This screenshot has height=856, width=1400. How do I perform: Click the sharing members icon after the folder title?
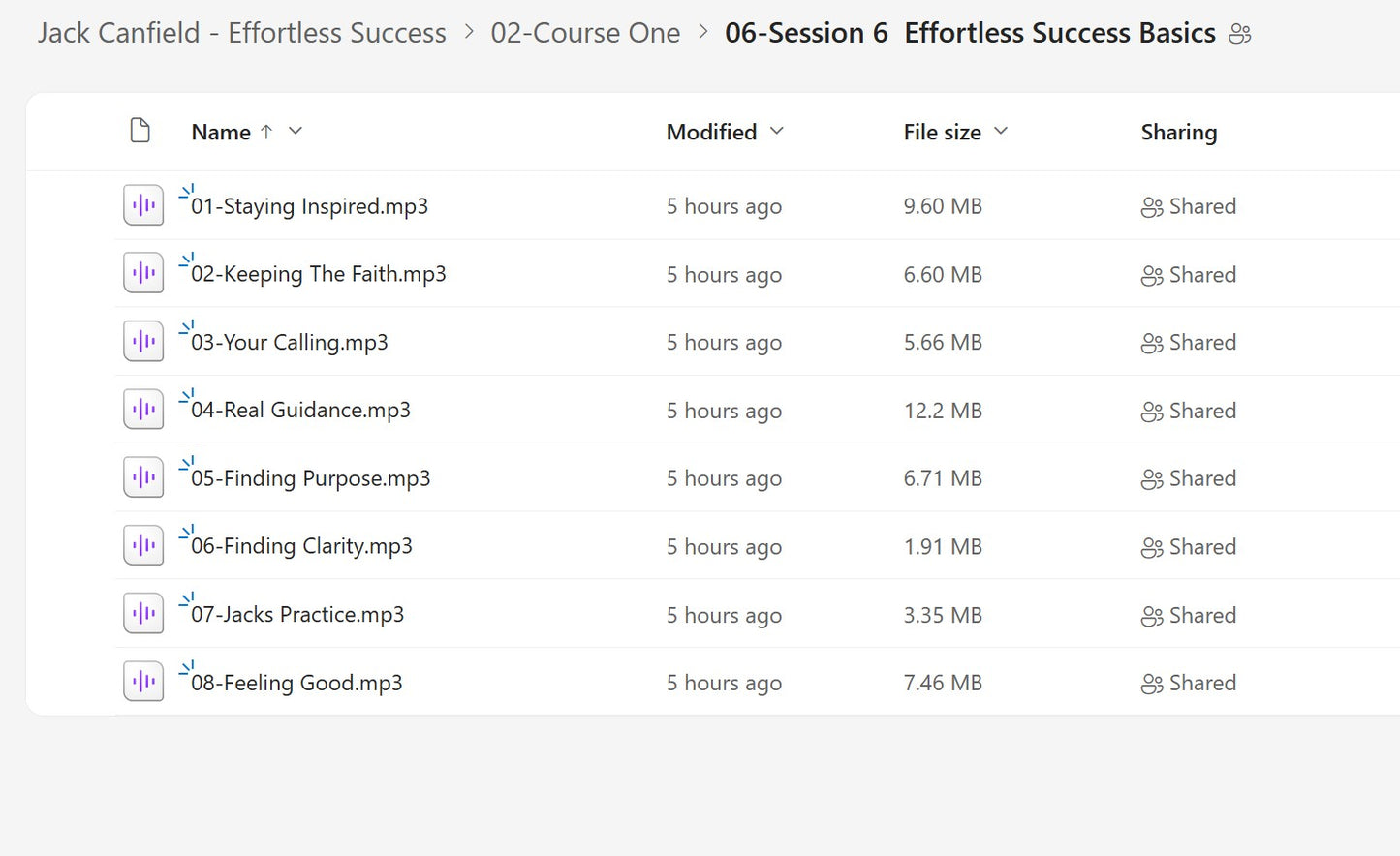point(1241,32)
